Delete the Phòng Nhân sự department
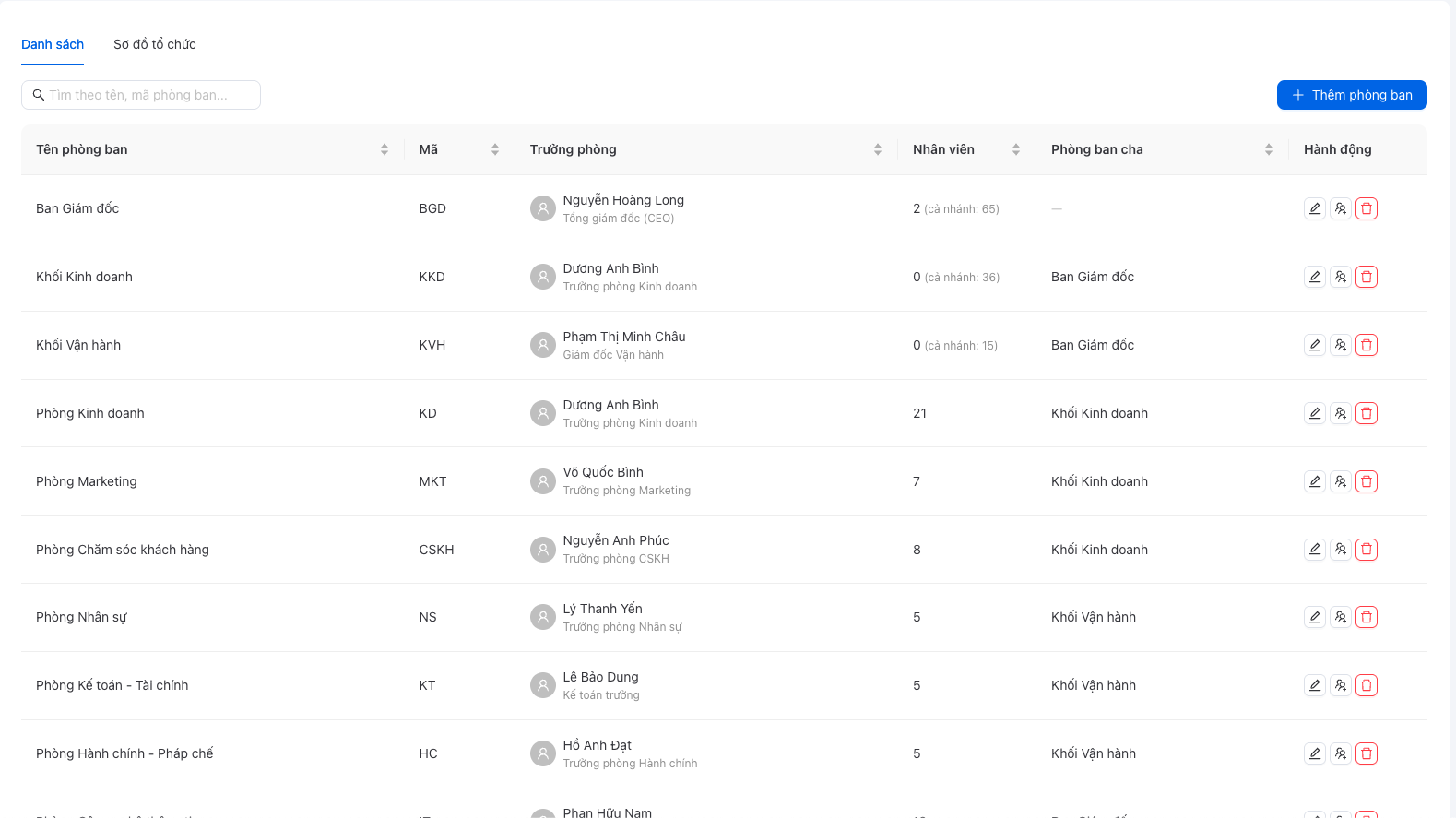The width and height of the screenshot is (1456, 818). (1367, 617)
